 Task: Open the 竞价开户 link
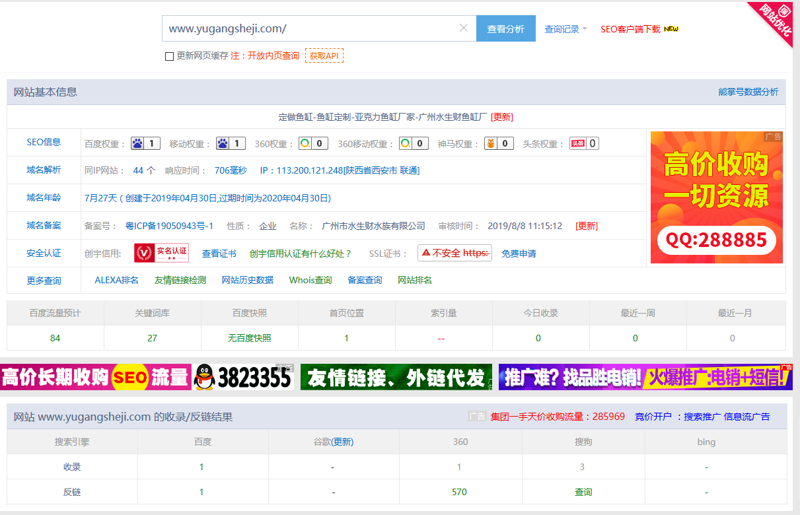point(653,416)
